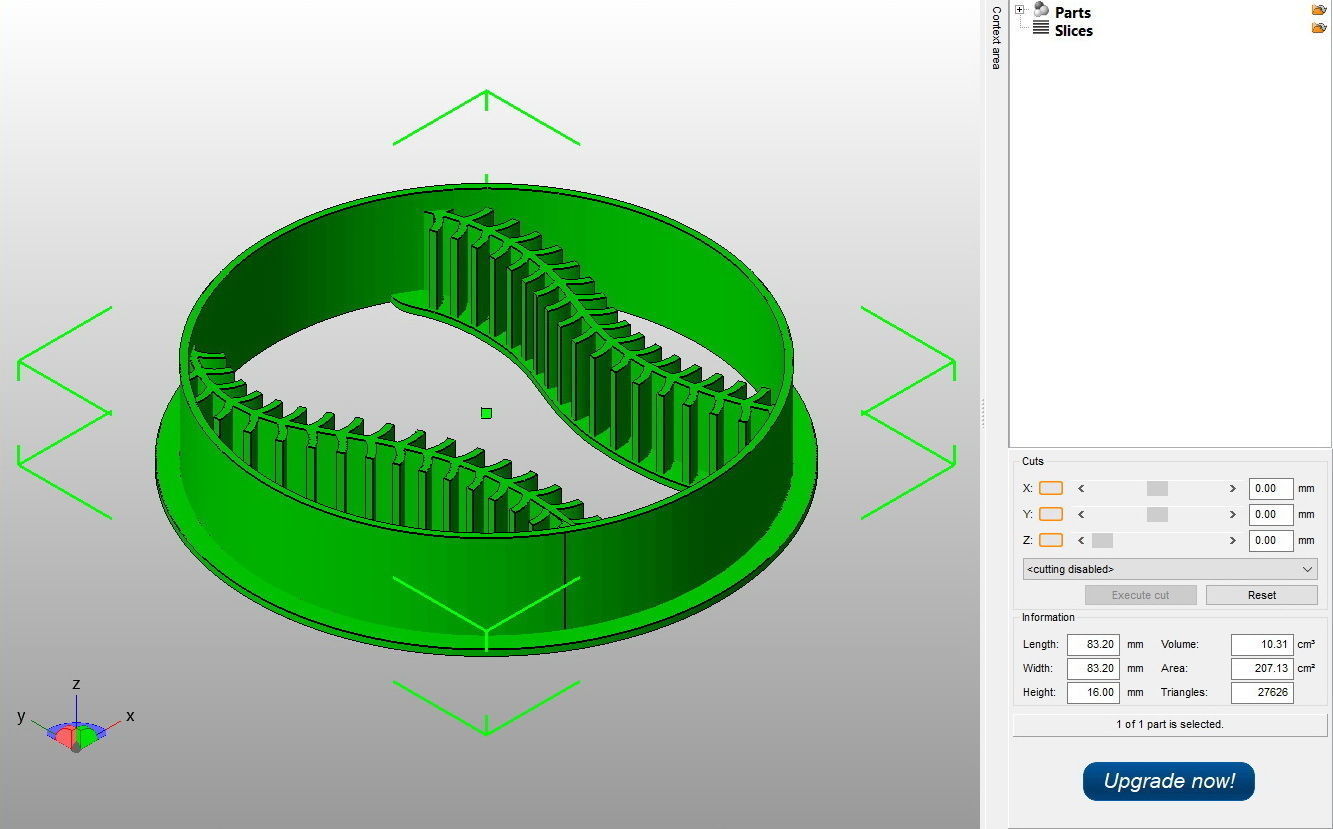Click the Execute cut button
The height and width of the screenshot is (829, 1333).
(x=1140, y=595)
